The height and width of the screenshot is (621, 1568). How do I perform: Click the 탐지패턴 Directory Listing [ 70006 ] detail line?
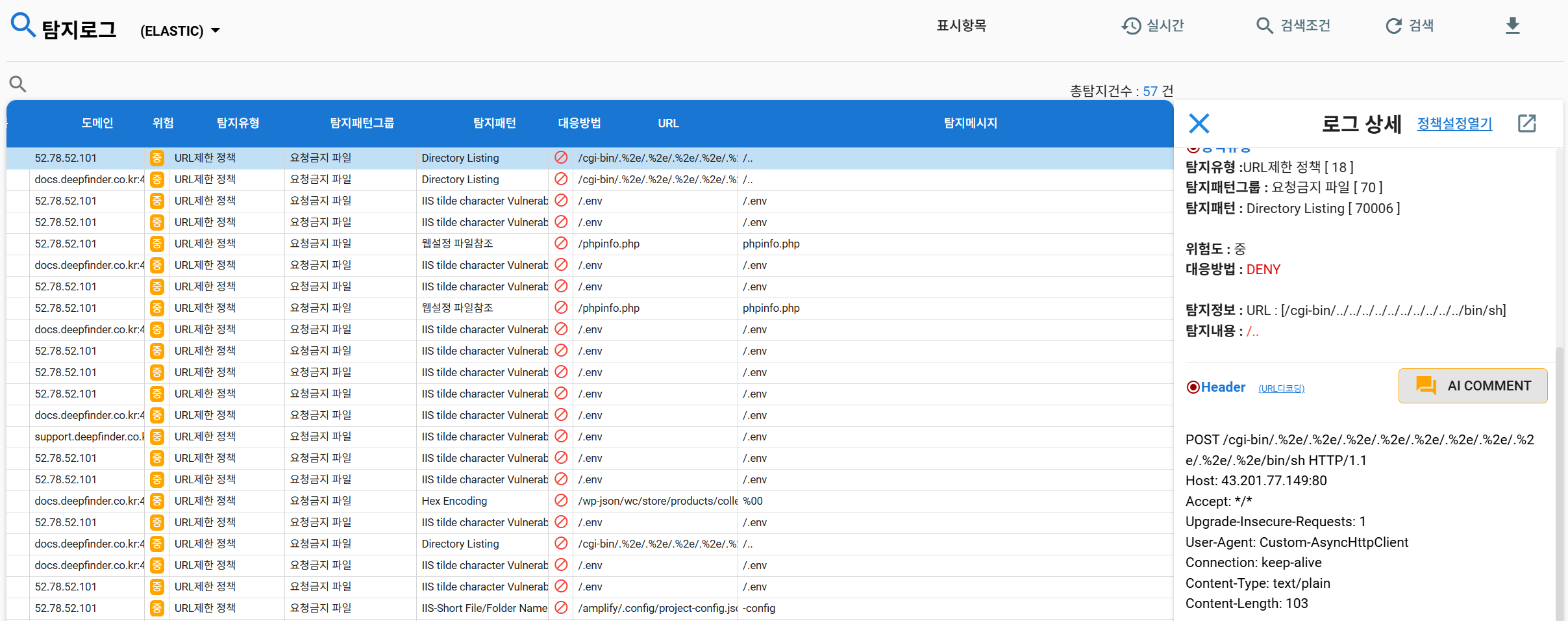1293,209
